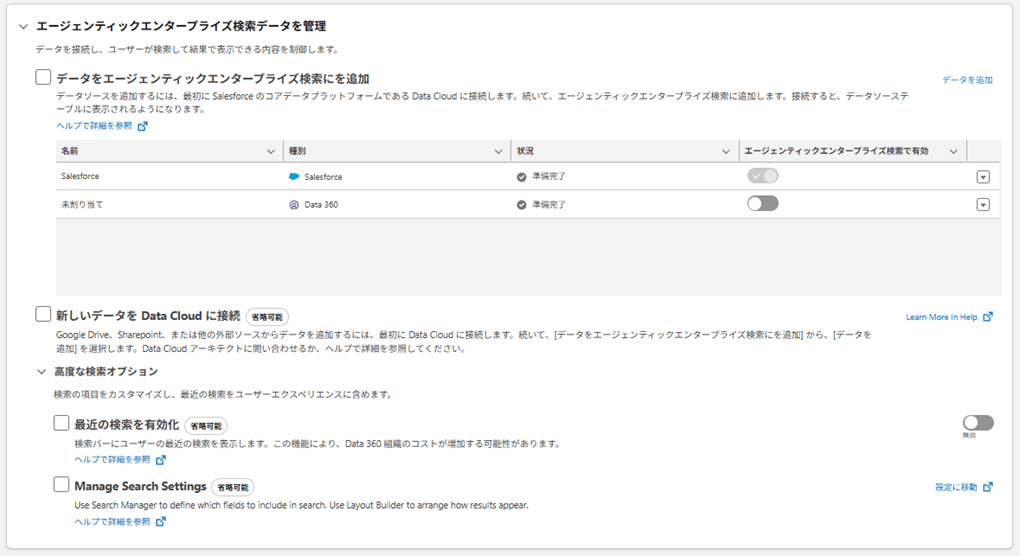Screen dimensions: 1020x556
Task: Open ヘルプで詳細を参照 under 最近の検索を有効化
Action: (113, 460)
